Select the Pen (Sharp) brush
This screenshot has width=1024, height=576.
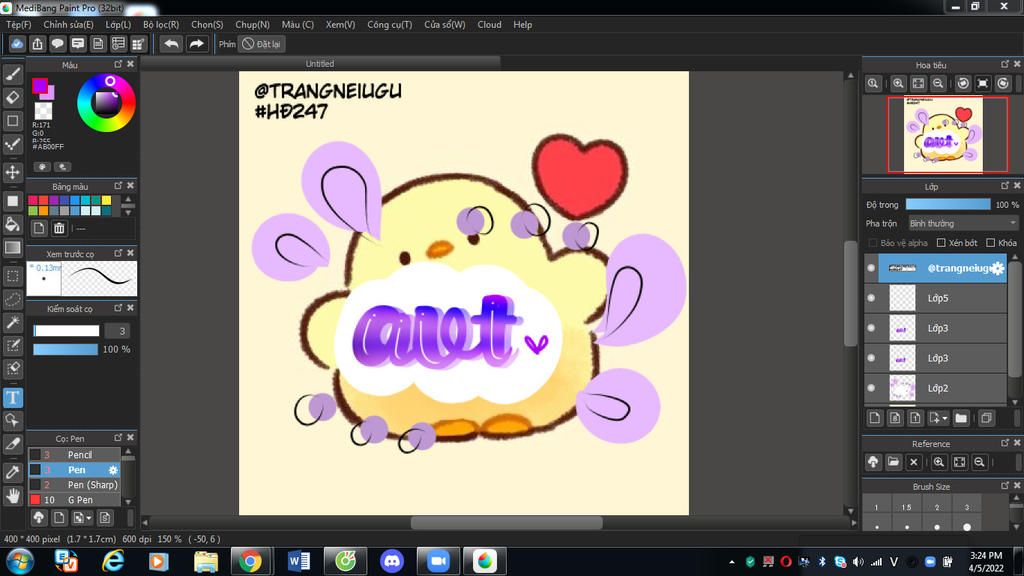coord(74,485)
